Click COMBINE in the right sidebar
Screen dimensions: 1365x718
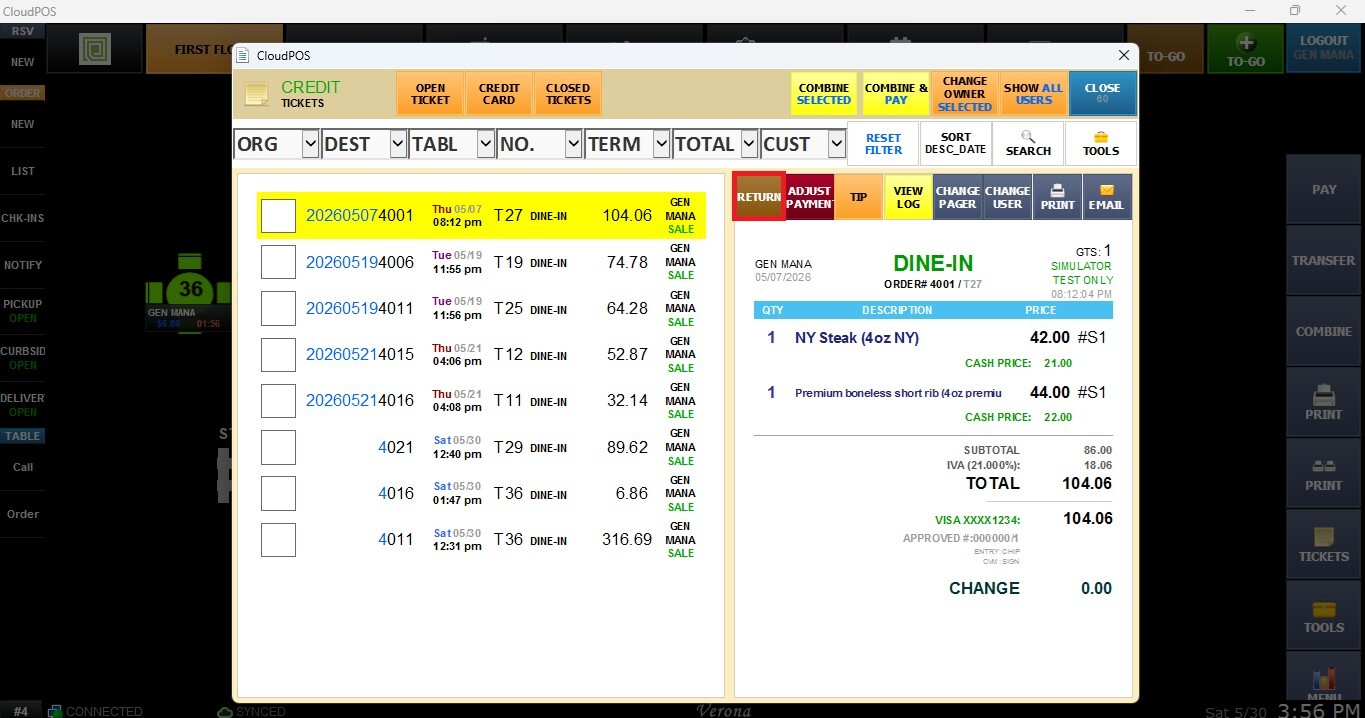(x=1324, y=331)
